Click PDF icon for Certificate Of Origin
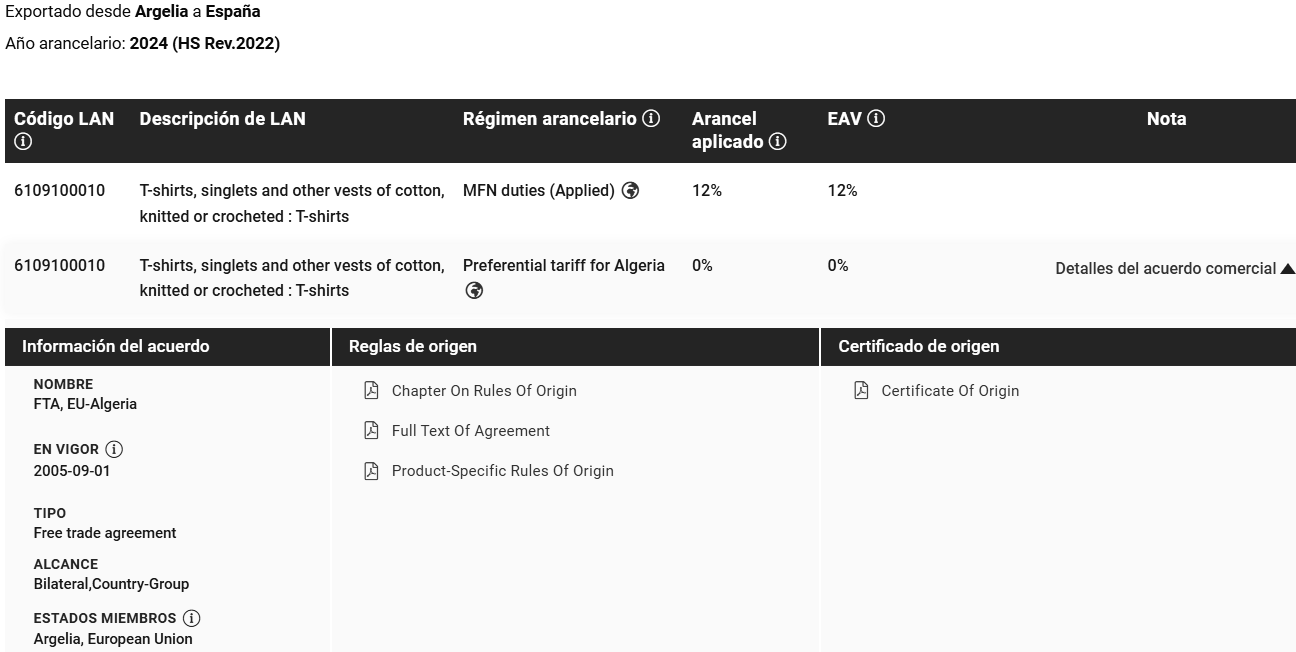 click(861, 390)
